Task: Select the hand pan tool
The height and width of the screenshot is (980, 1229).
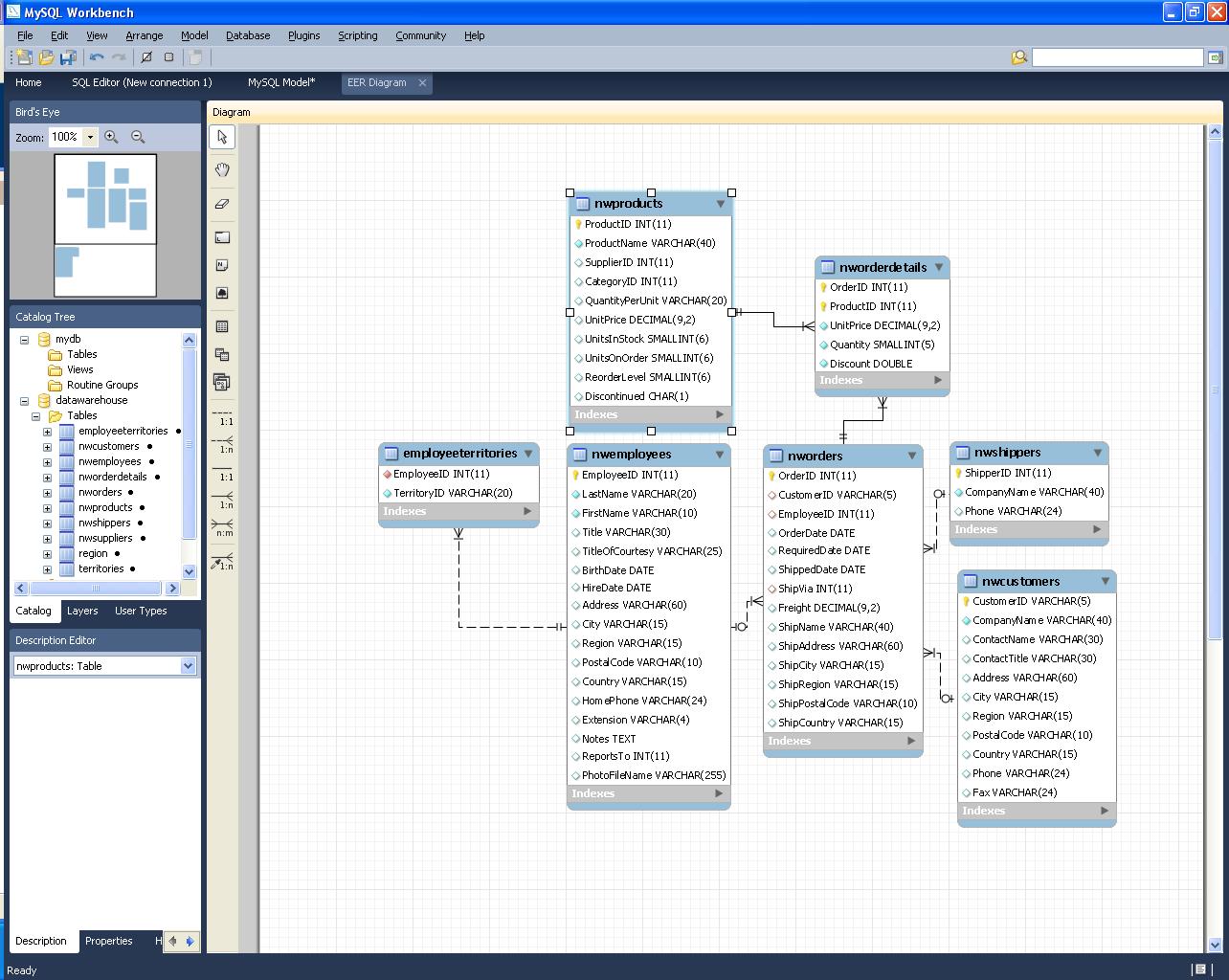Action: click(221, 170)
